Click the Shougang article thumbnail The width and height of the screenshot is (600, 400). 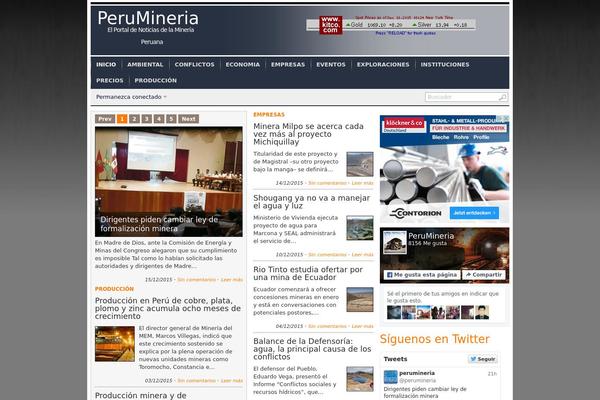coord(360,228)
